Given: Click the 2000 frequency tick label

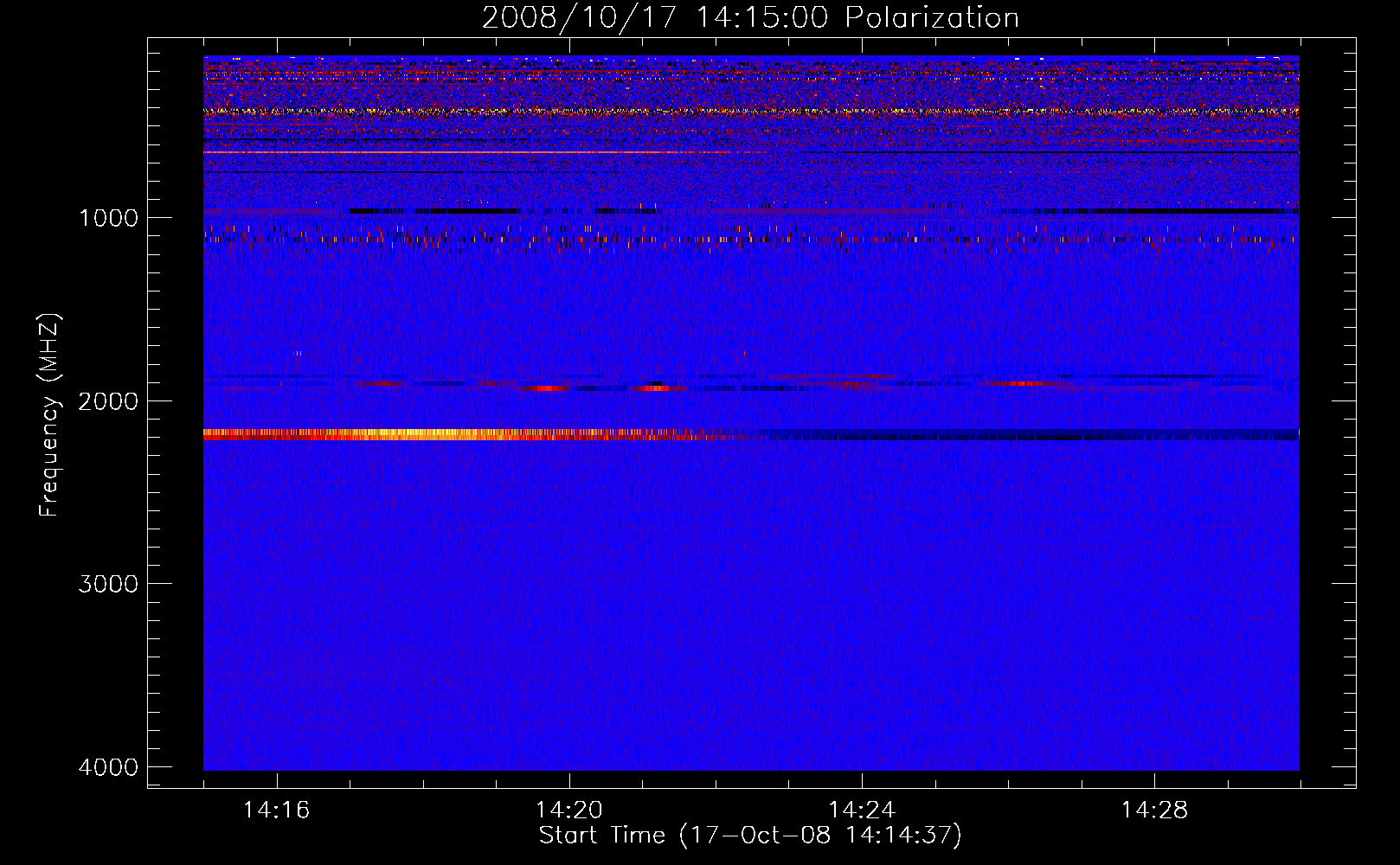Looking at the screenshot, I should (x=108, y=400).
